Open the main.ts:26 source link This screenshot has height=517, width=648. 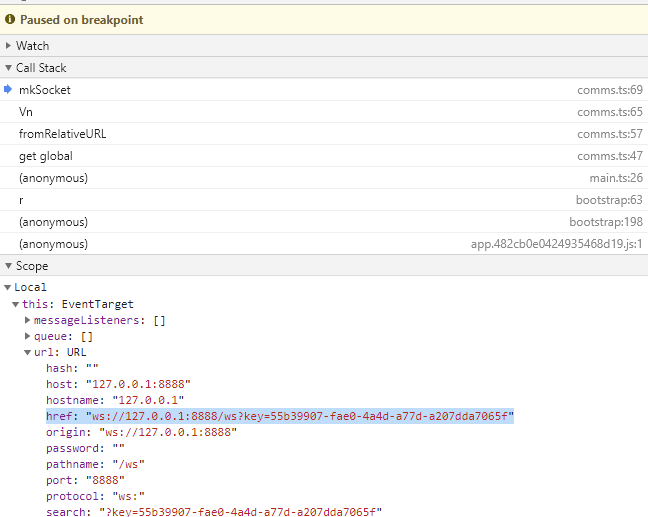pyautogui.click(x=616, y=178)
